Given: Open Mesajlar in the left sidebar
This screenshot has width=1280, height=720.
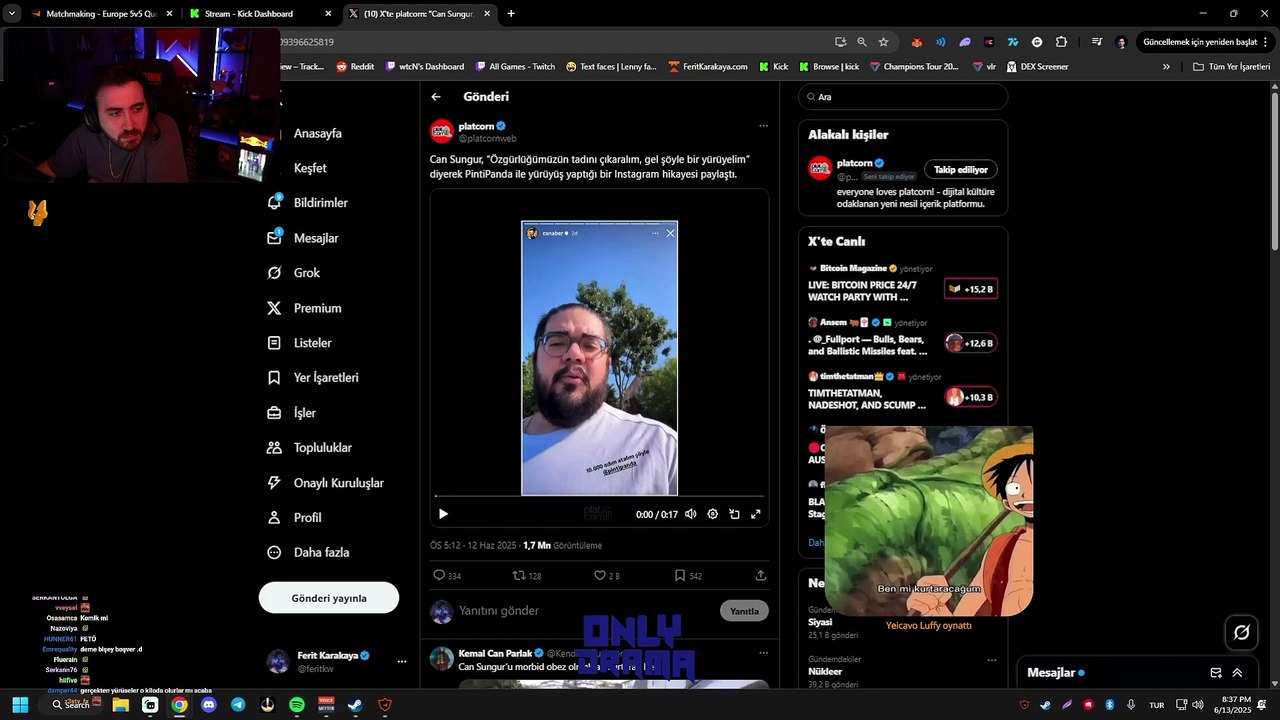Looking at the screenshot, I should point(303,238).
